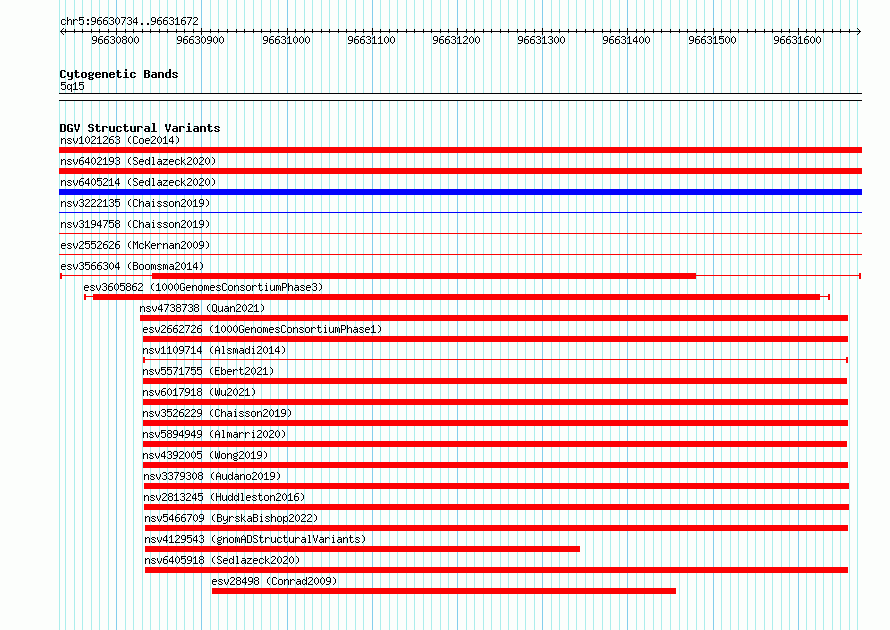The image size is (890, 630).
Task: Click the red bar for nsv4738738 Quan2021
Action: [x=494, y=318]
